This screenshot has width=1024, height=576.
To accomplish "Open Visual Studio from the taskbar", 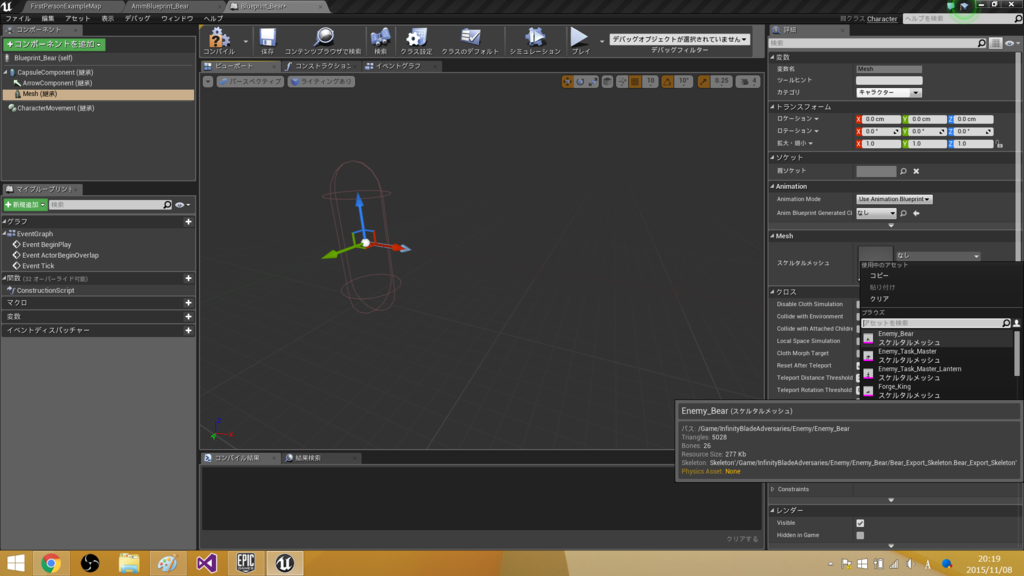I will (x=206, y=563).
